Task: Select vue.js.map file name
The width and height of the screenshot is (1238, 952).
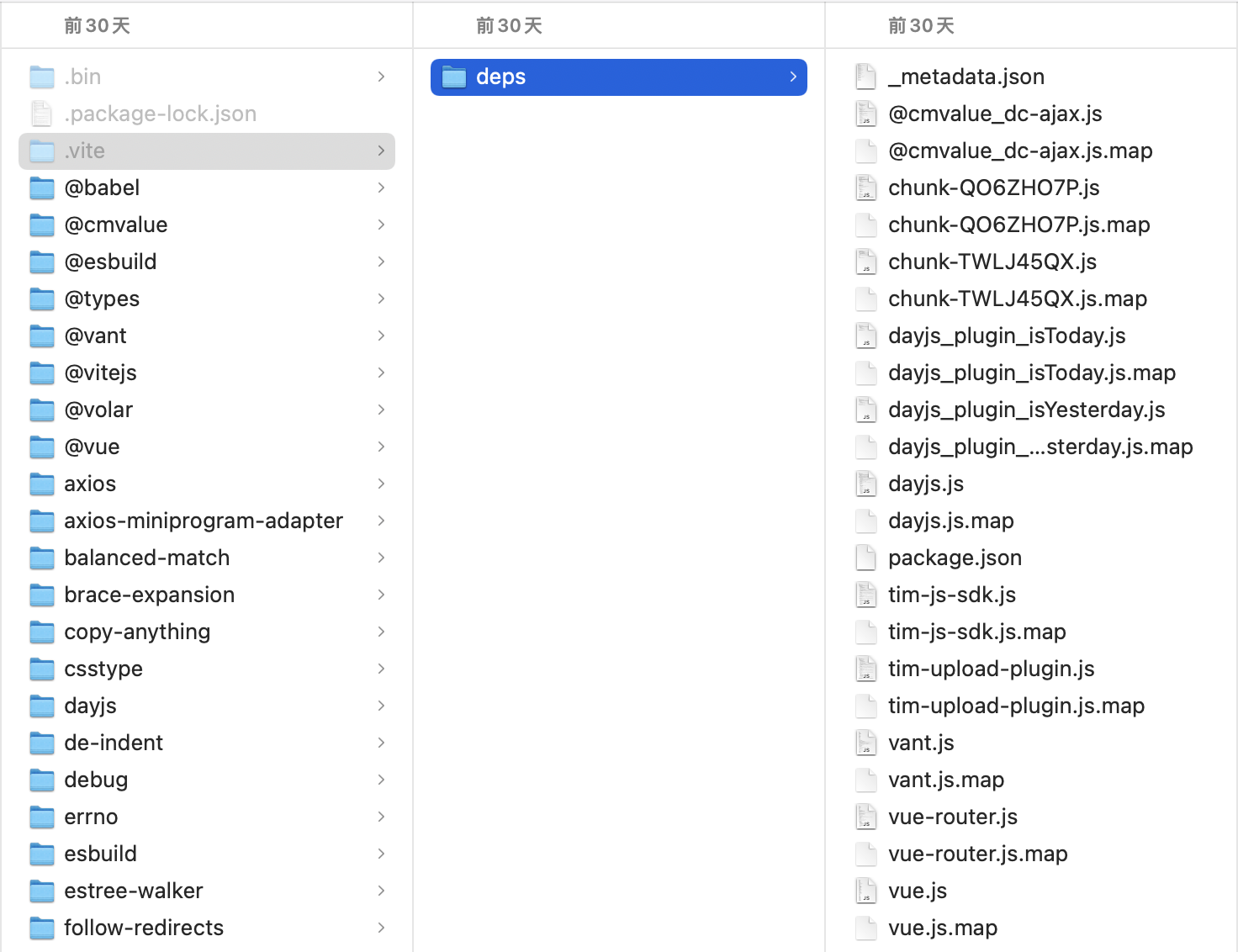Action: point(943,928)
